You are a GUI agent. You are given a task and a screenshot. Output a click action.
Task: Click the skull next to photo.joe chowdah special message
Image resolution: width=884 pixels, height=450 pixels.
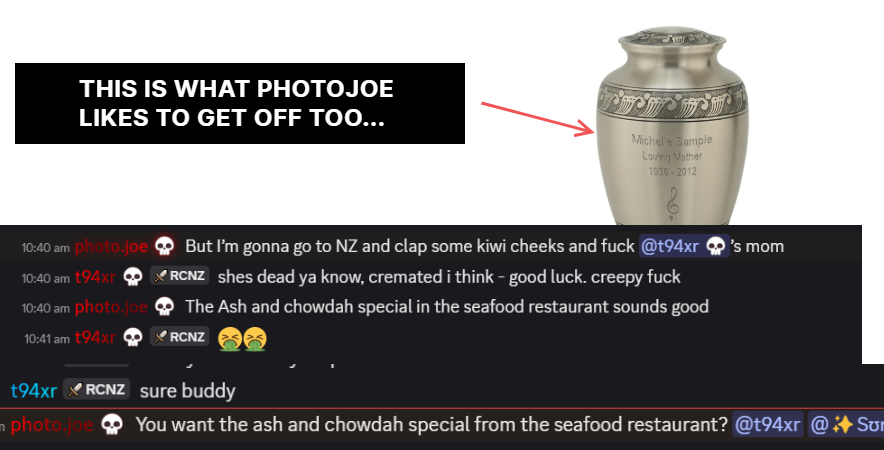coord(164,307)
